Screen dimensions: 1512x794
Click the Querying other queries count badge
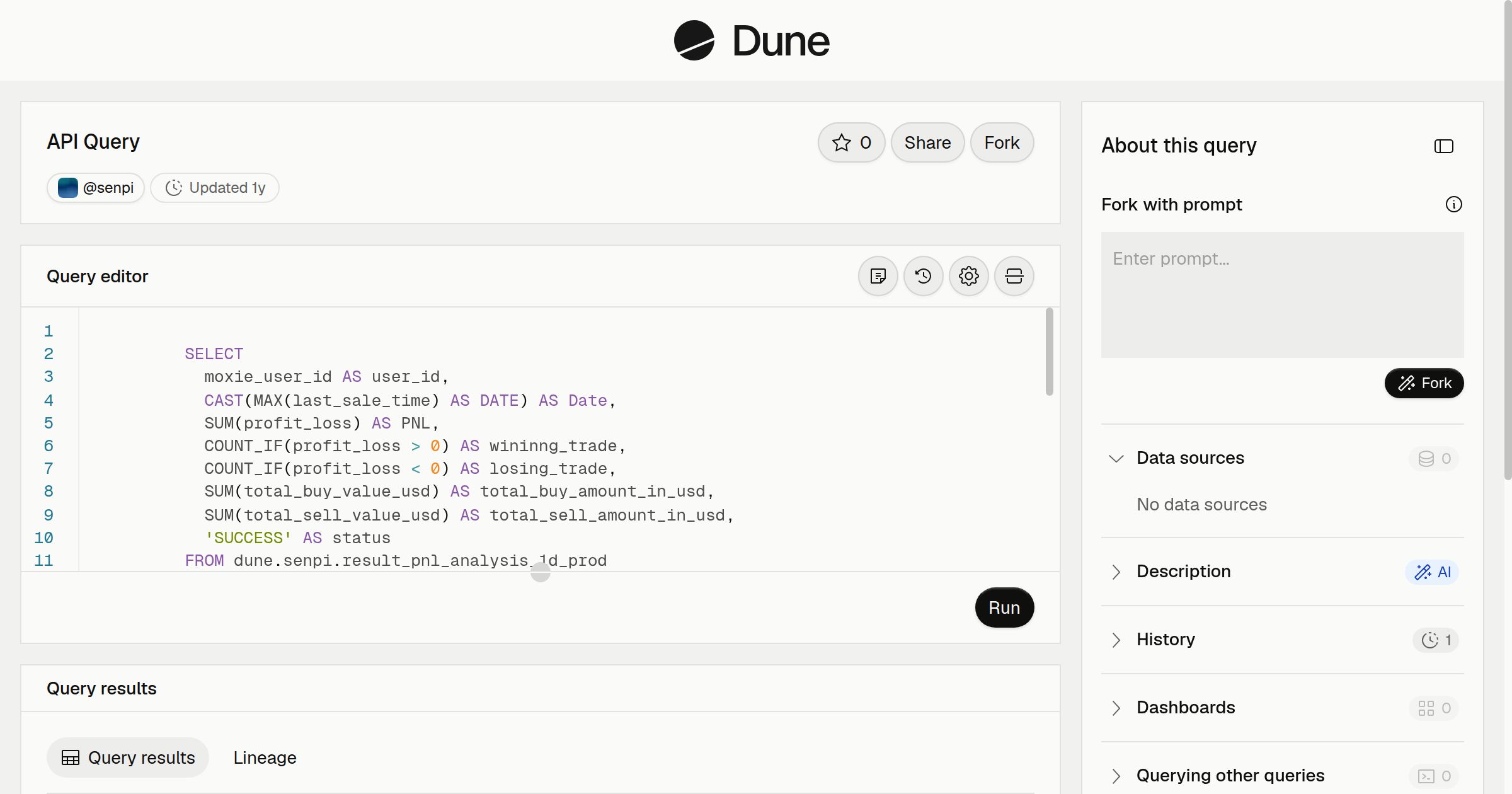coord(1434,776)
